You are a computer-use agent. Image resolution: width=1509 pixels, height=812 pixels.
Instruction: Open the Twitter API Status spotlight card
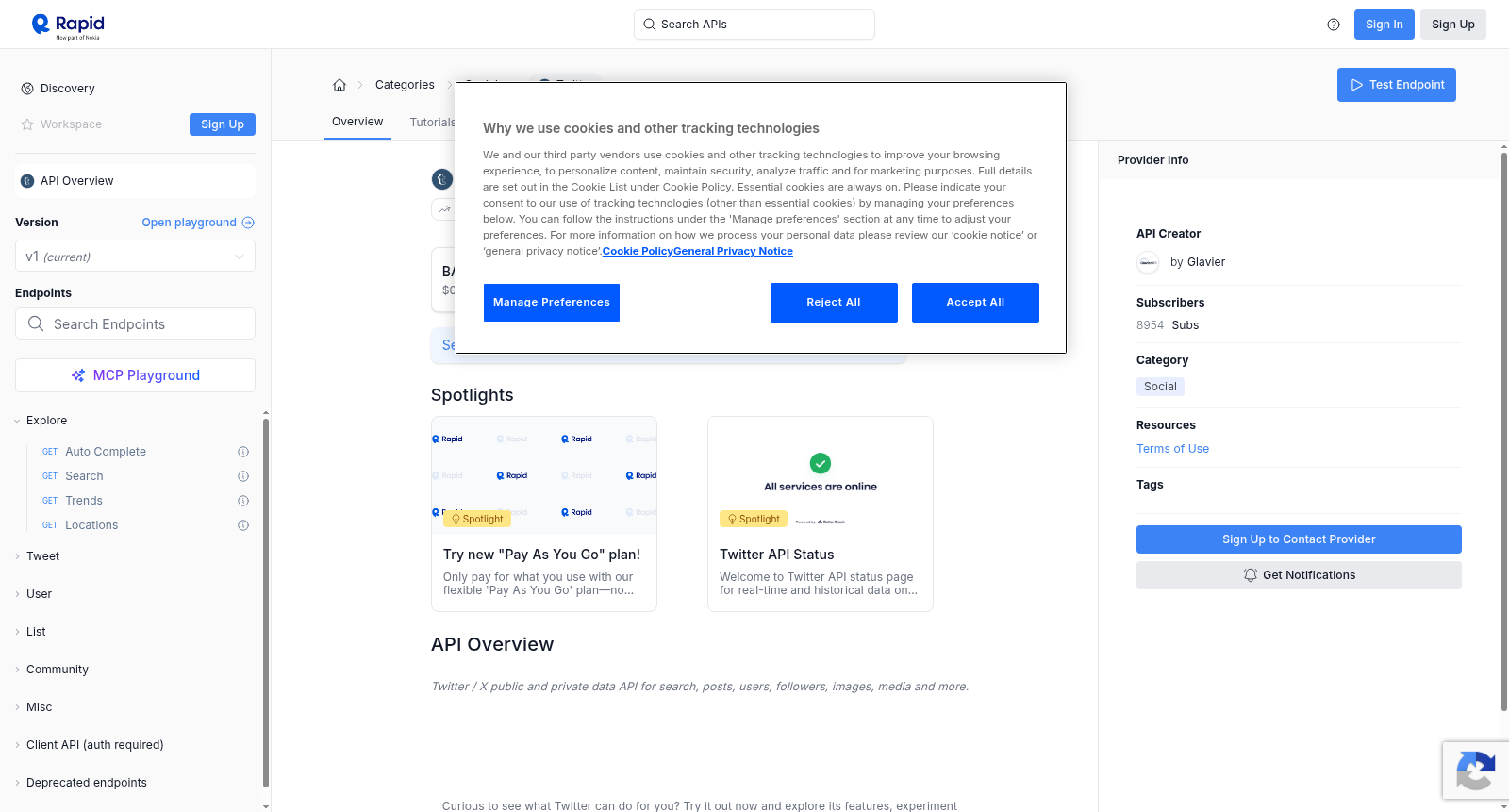(x=821, y=514)
